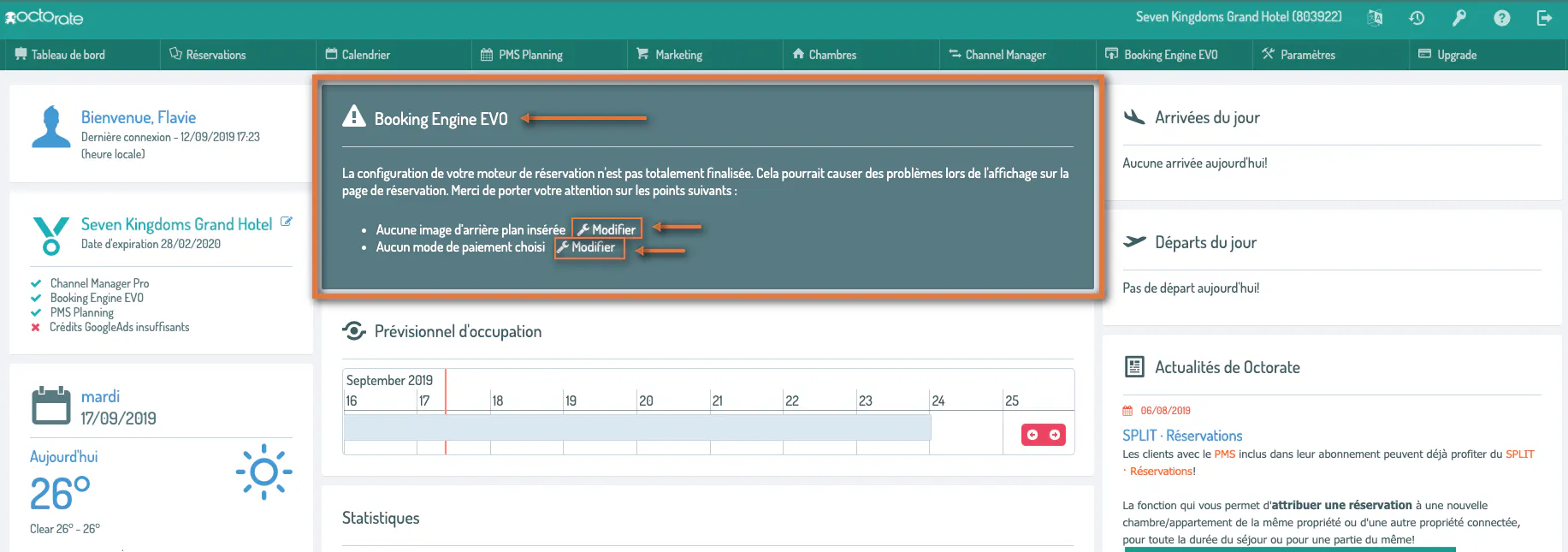Viewport: 1568px width, 552px height.
Task: Click the key icon in header
Action: pyautogui.click(x=1459, y=18)
